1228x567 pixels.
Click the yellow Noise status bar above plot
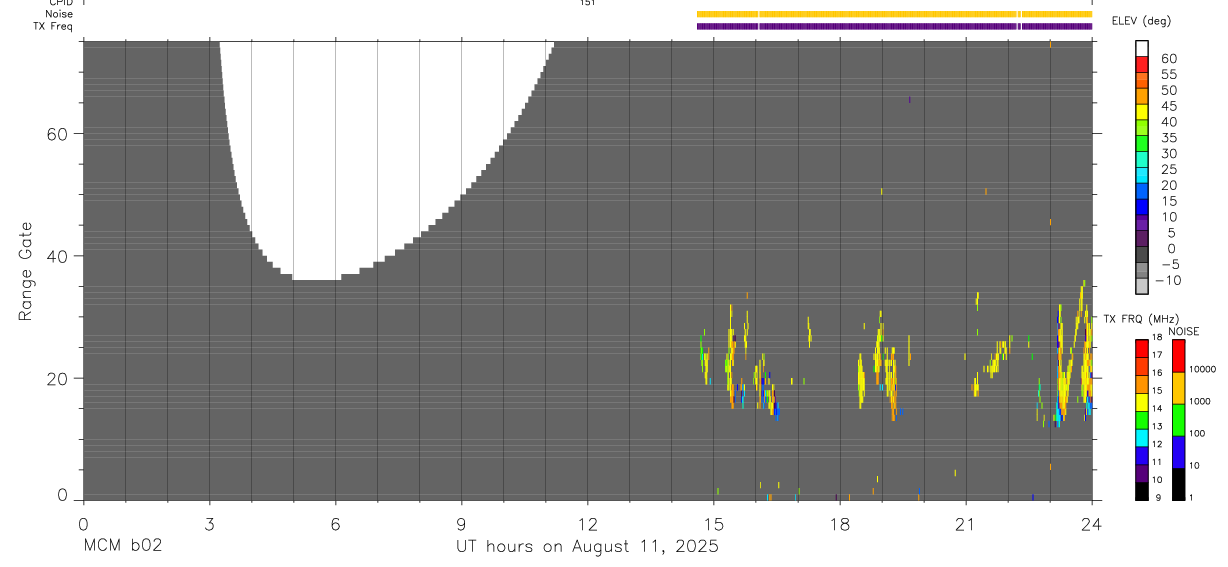894,14
